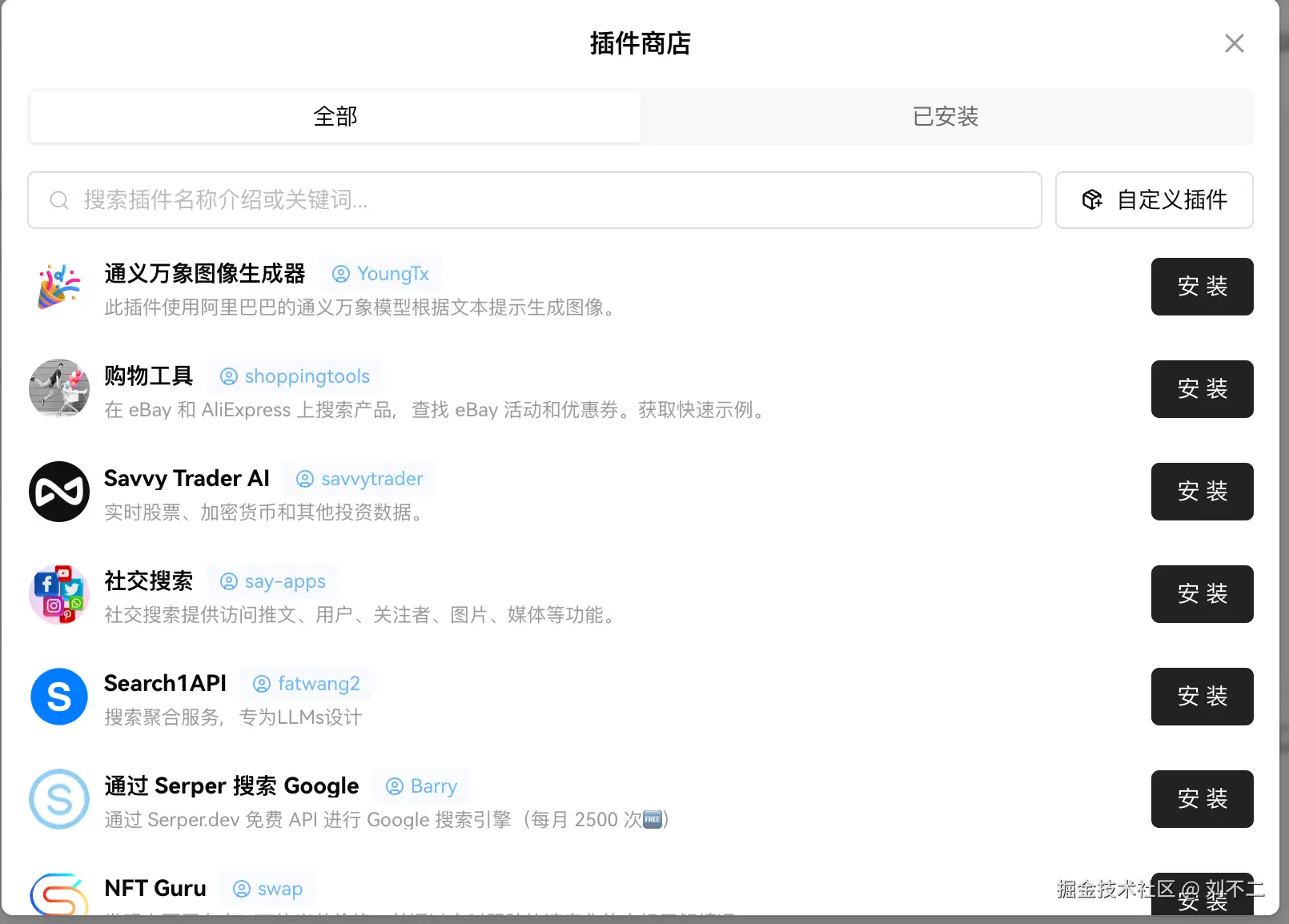Click the 社交搜索 plugin title

click(x=149, y=581)
